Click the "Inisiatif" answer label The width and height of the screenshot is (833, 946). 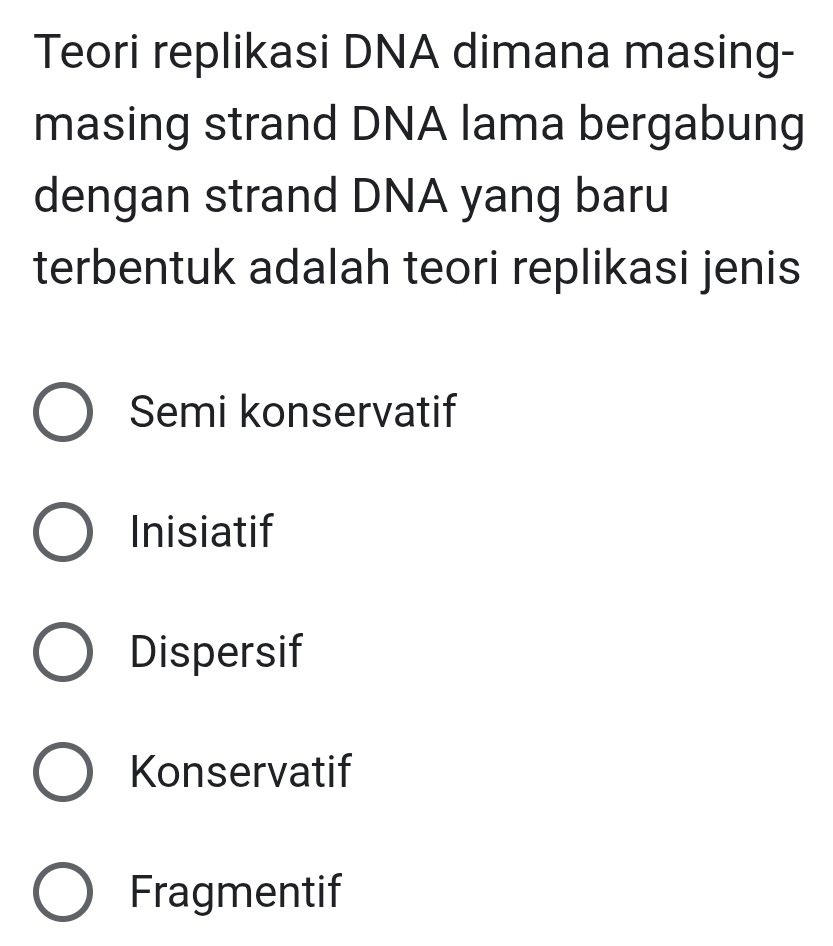coord(201,531)
